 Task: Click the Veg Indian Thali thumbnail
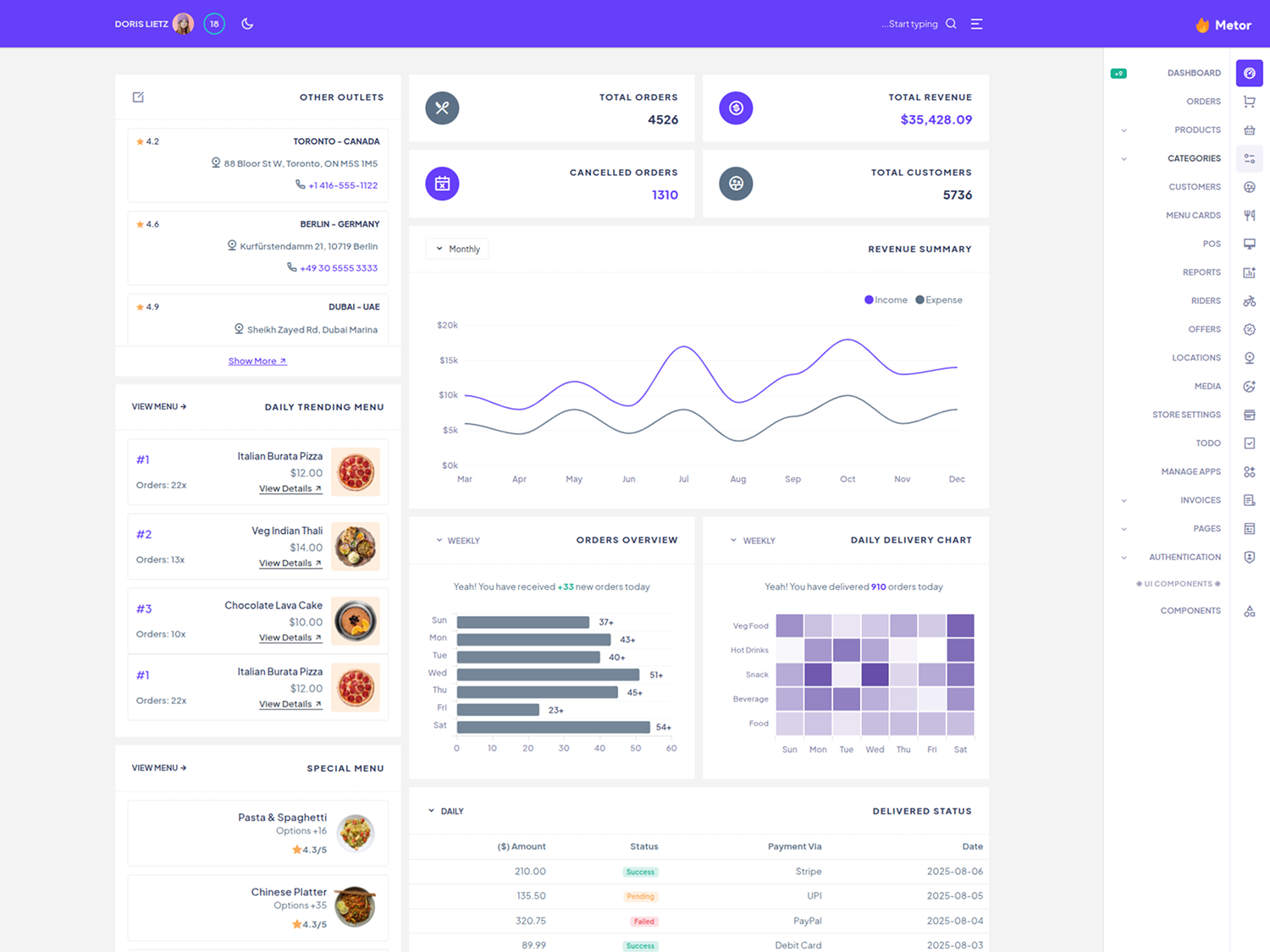point(355,547)
